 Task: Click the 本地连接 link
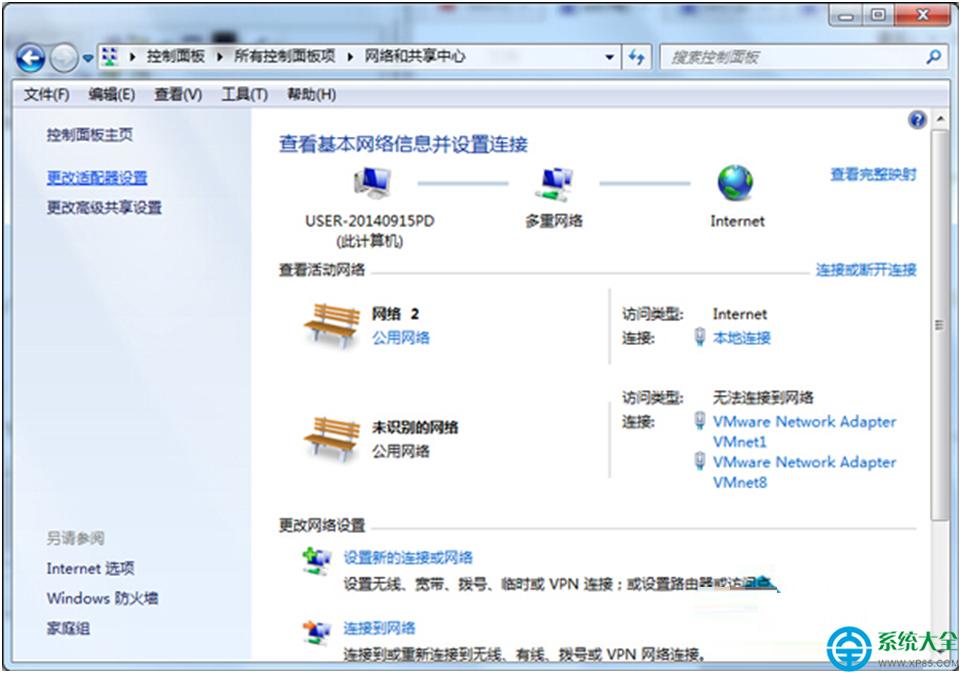pos(743,337)
